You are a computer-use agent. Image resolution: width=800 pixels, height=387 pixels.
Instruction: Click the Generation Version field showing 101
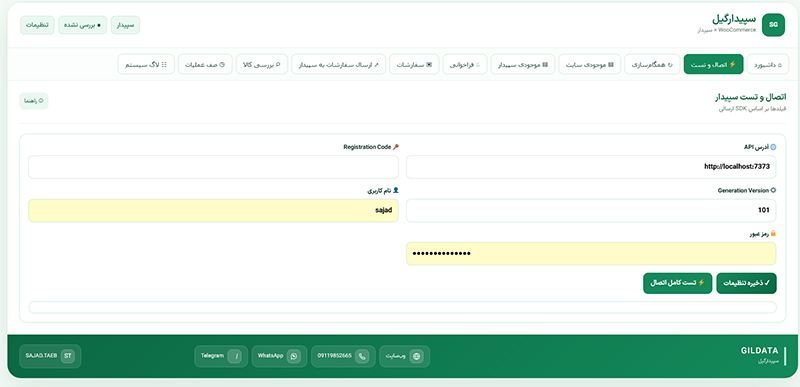tap(591, 211)
